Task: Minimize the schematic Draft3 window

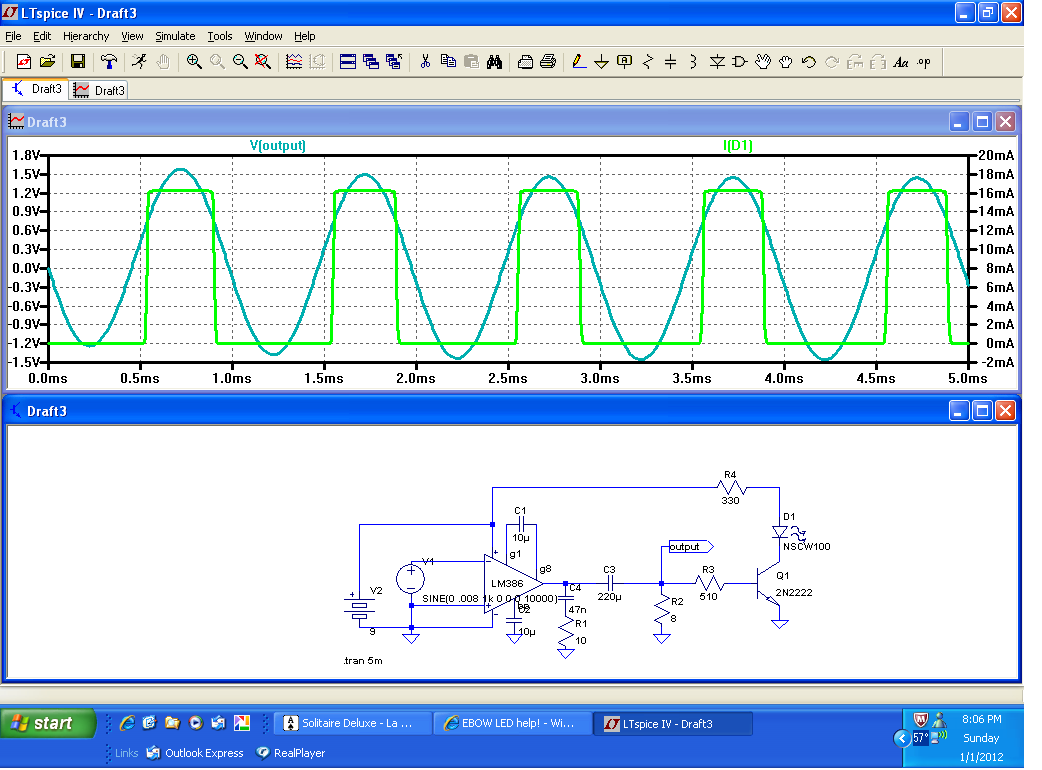Action: point(958,411)
